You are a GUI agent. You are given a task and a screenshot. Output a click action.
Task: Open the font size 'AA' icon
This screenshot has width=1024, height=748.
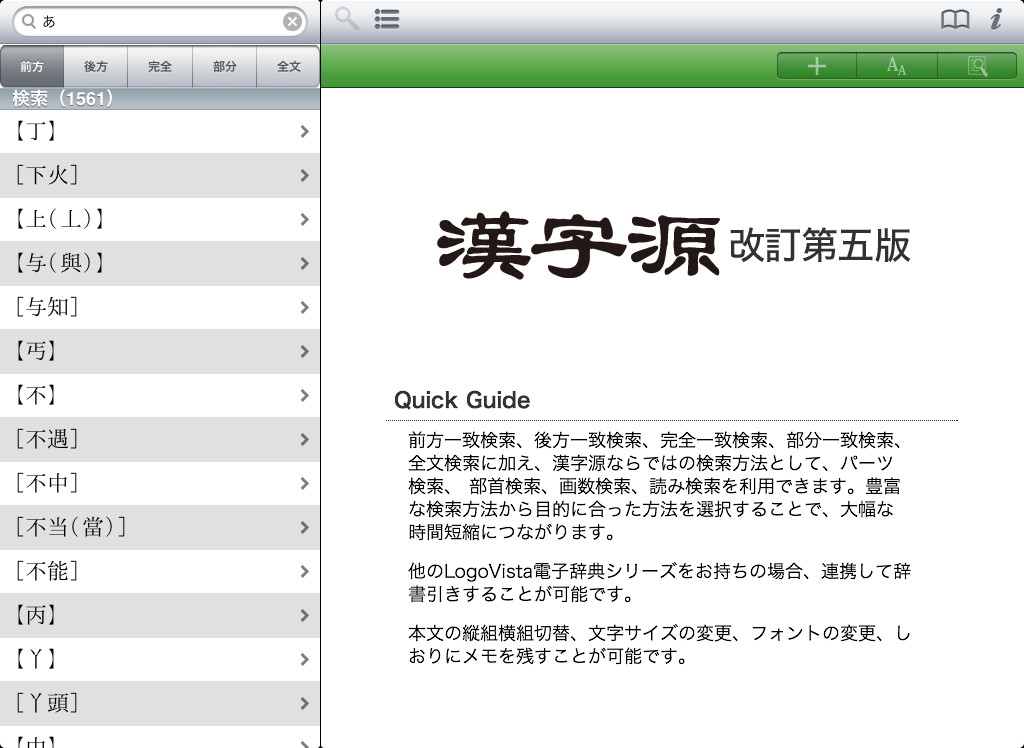tap(897, 67)
